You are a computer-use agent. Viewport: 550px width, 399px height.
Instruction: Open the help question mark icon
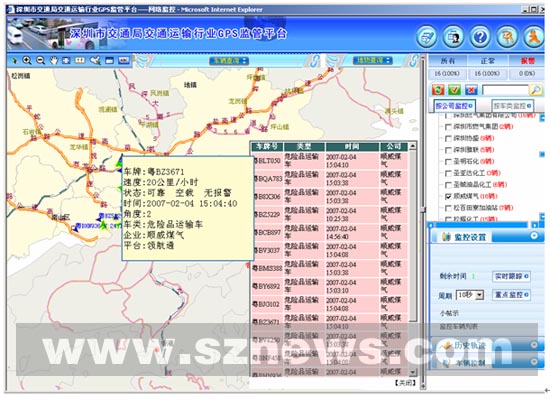[480, 36]
